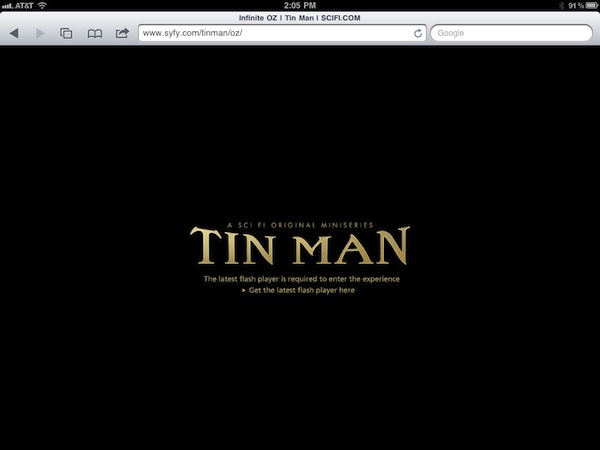Image resolution: width=600 pixels, height=450 pixels.
Task: Tap the 2:05 PM status bar clock
Action: [x=300, y=5]
